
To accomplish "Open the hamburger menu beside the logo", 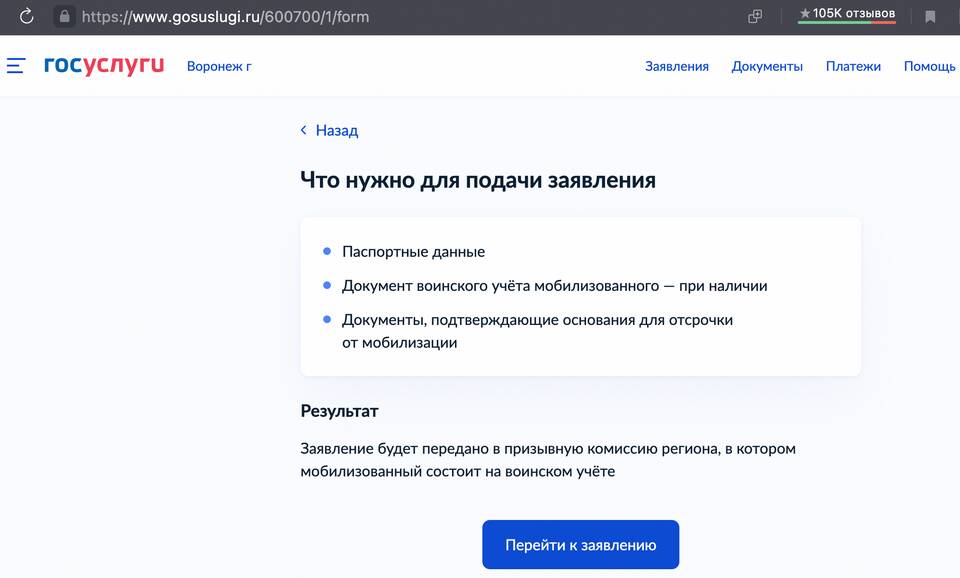I will point(16,66).
